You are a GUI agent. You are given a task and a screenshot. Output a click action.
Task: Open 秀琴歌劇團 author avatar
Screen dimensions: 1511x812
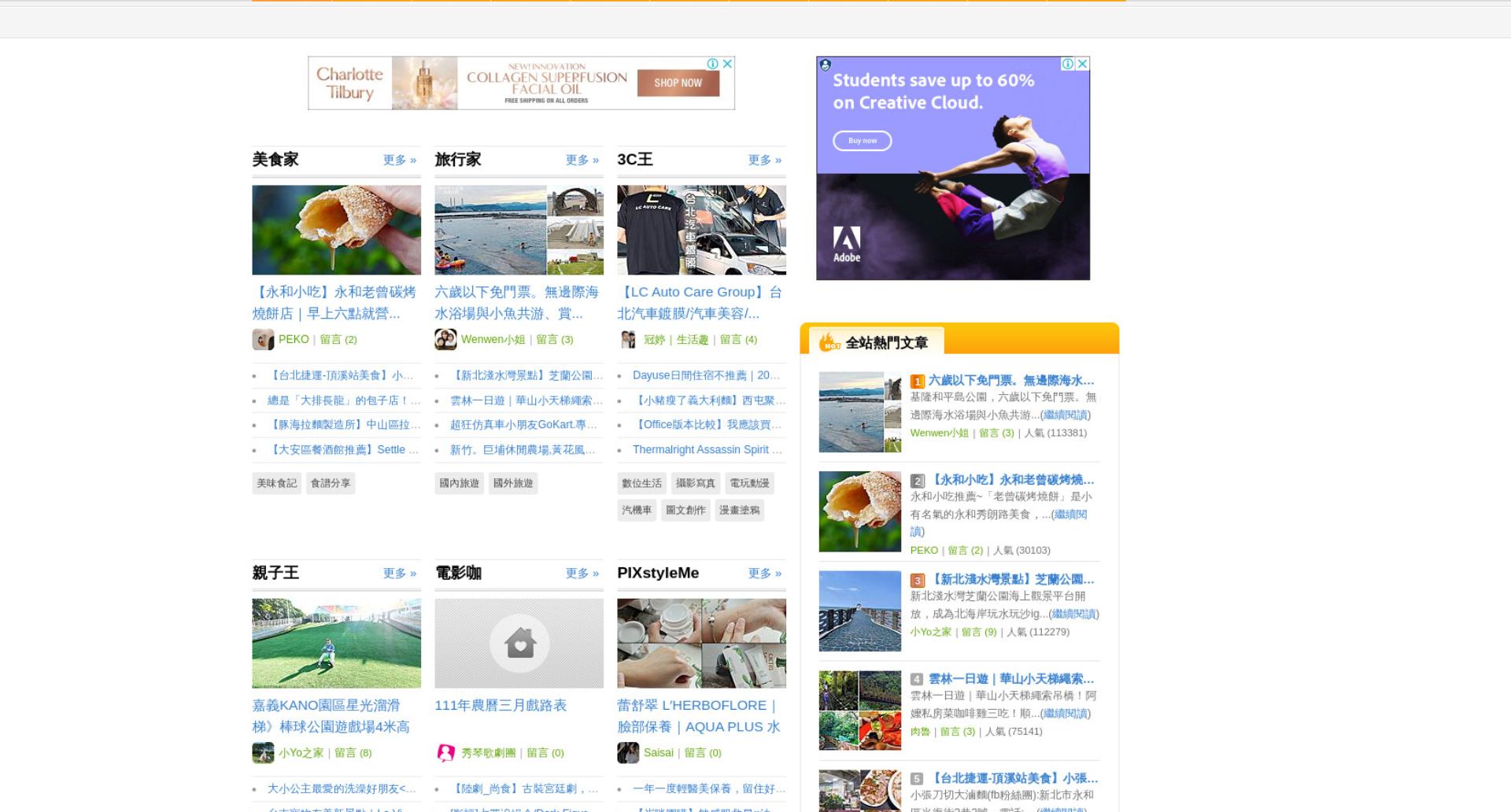445,753
